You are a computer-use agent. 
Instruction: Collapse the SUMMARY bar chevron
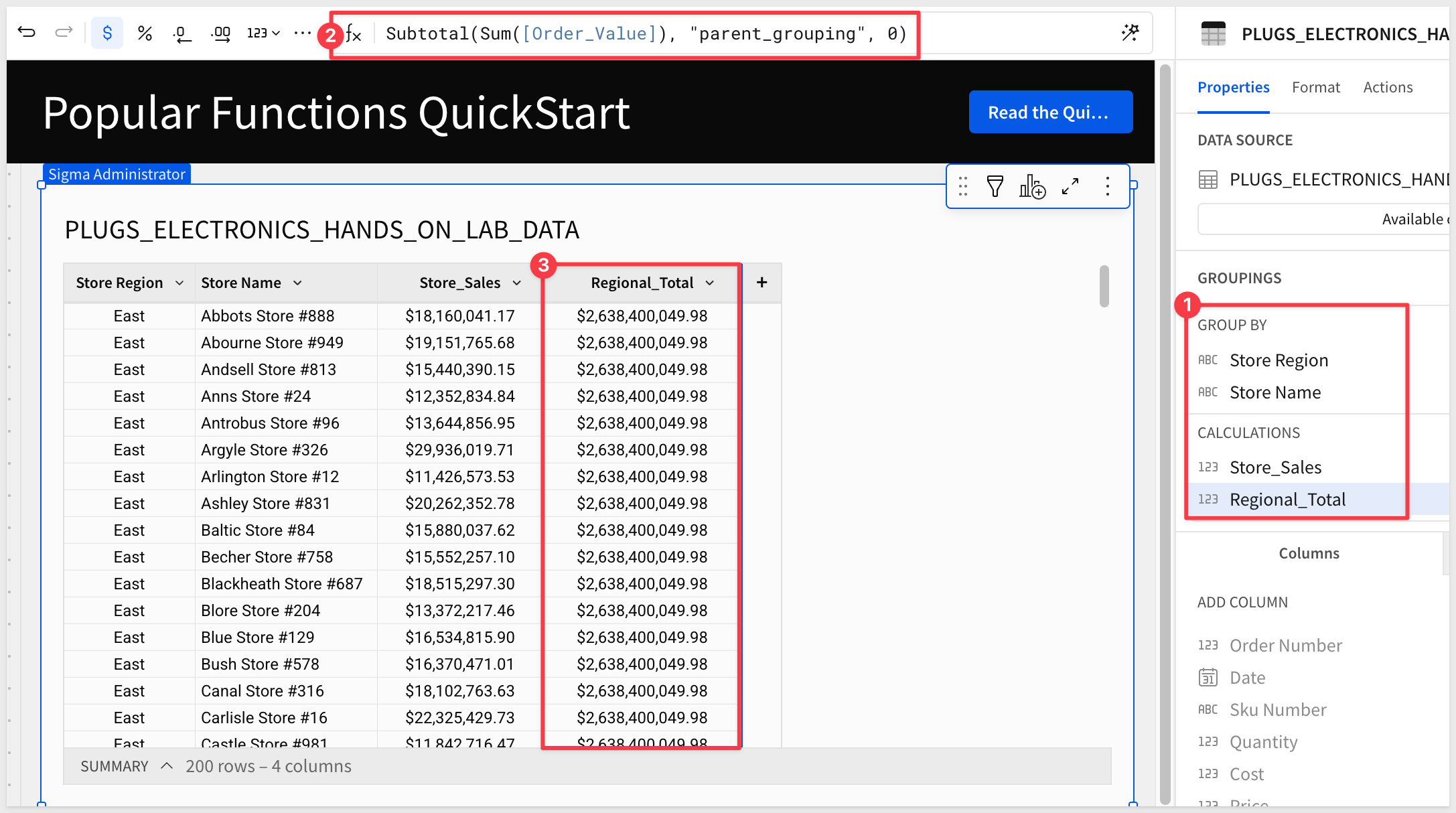click(x=167, y=766)
